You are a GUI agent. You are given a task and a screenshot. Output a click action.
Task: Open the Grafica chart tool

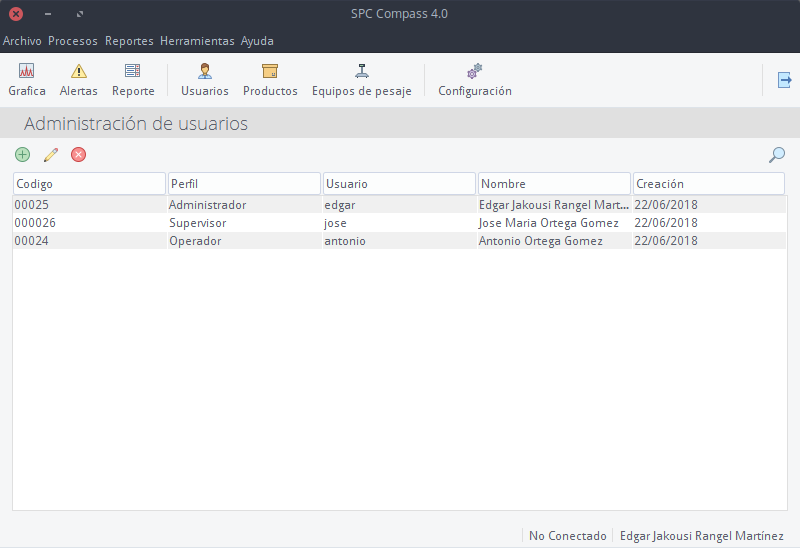tap(27, 80)
